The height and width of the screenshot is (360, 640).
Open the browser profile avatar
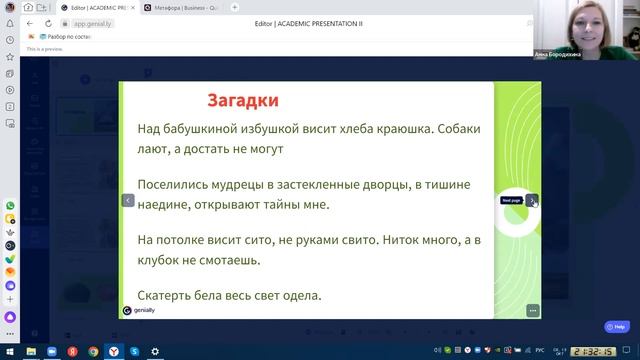10,7
